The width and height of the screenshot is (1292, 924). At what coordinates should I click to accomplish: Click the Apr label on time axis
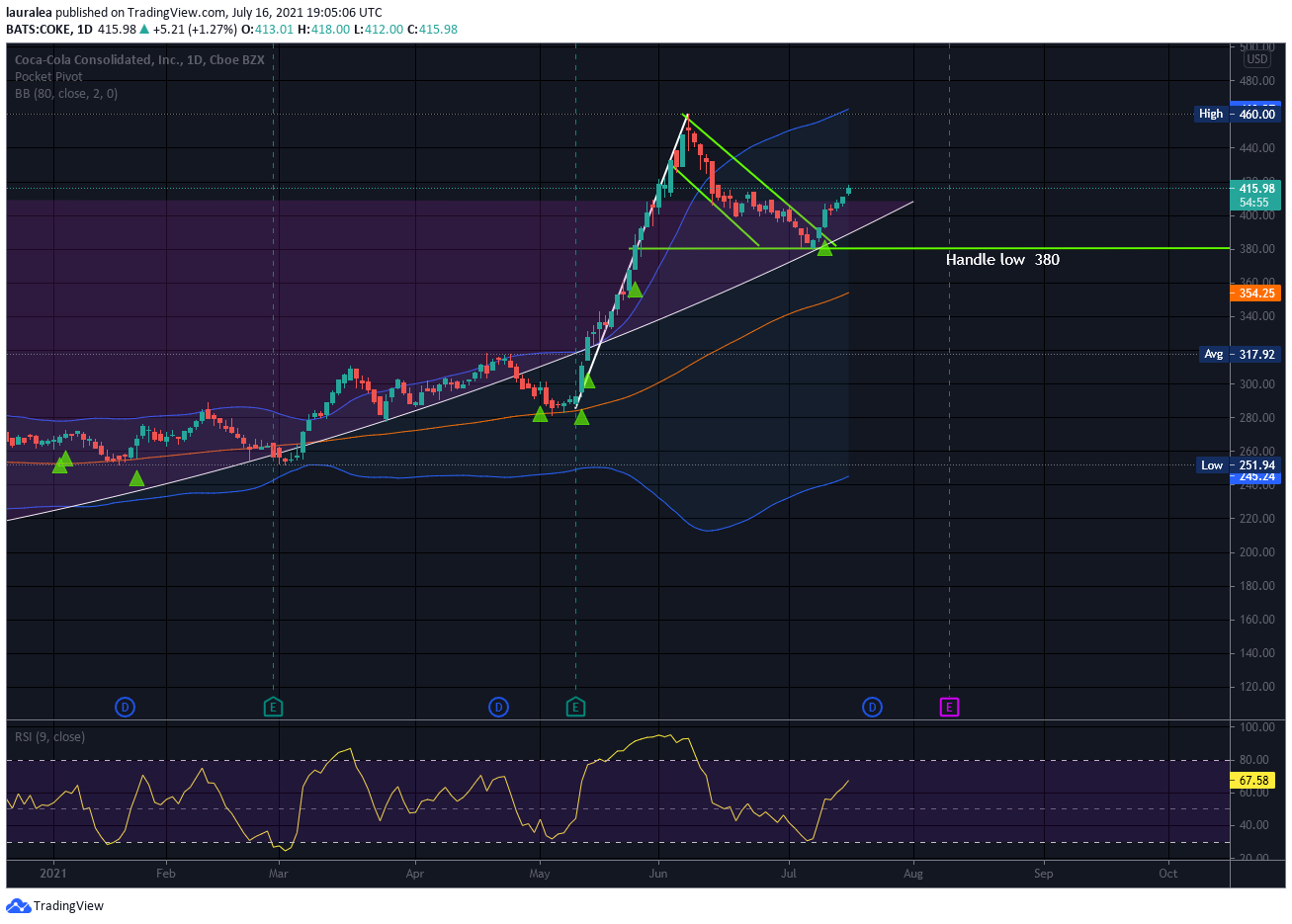click(x=415, y=874)
